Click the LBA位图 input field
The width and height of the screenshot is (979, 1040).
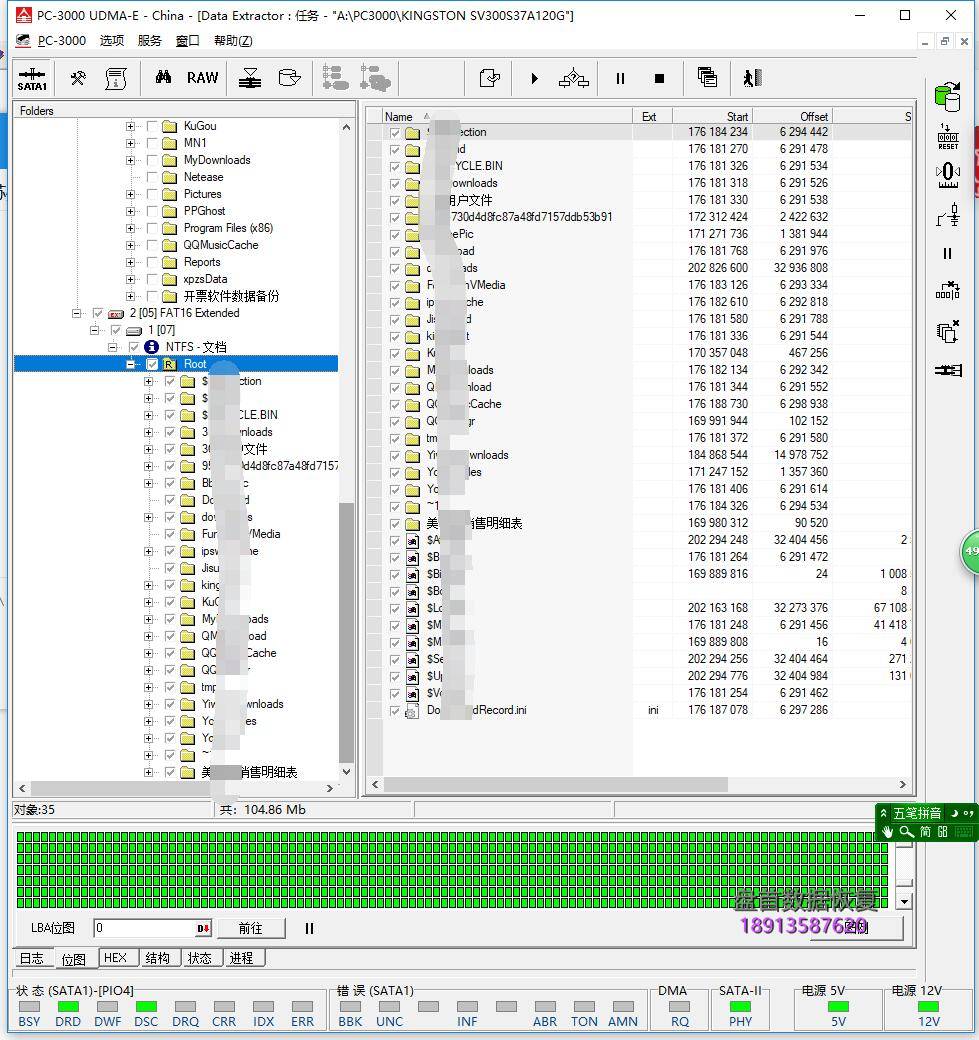pyautogui.click(x=145, y=928)
